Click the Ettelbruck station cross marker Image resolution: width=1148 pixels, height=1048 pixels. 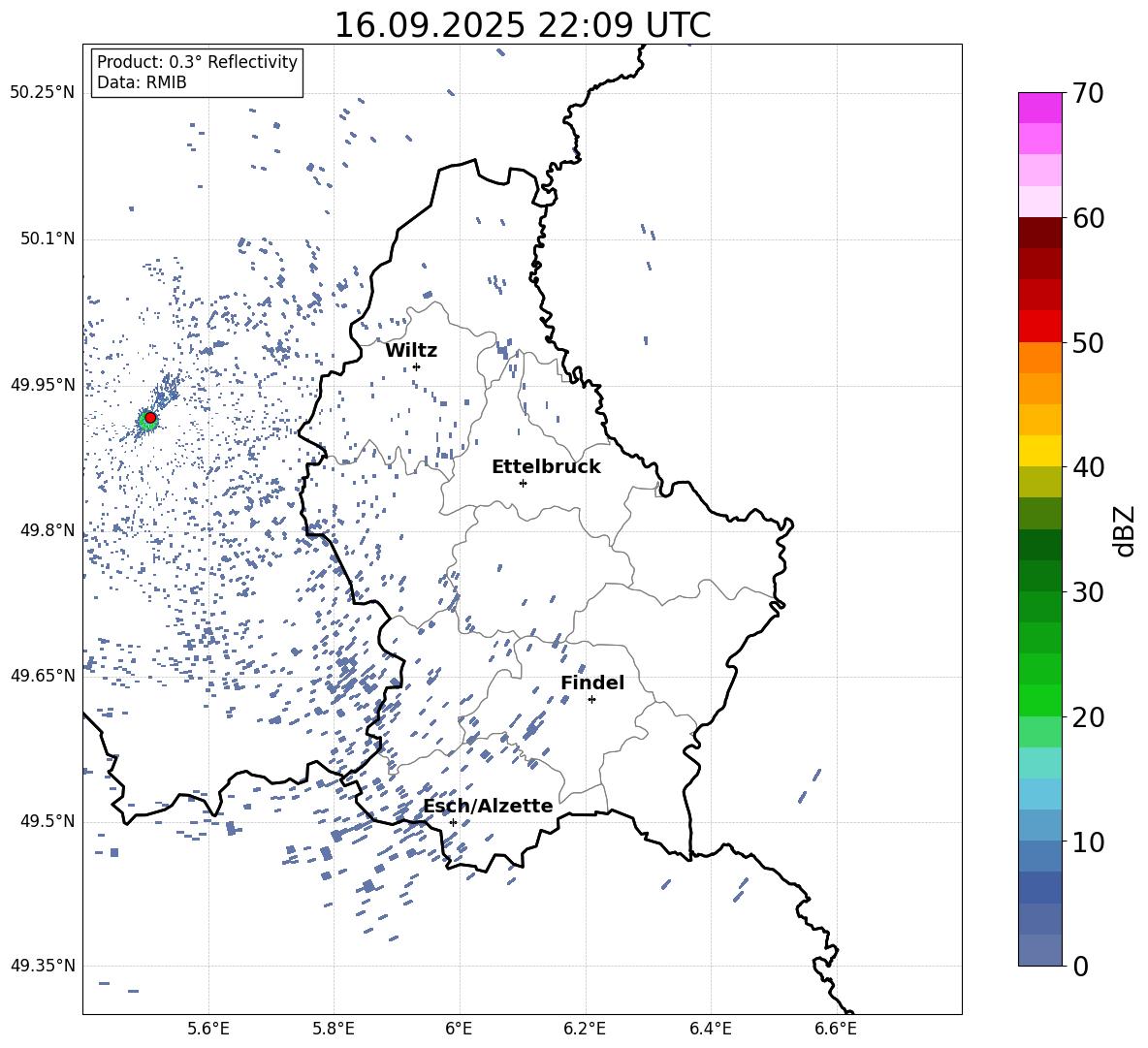[523, 483]
